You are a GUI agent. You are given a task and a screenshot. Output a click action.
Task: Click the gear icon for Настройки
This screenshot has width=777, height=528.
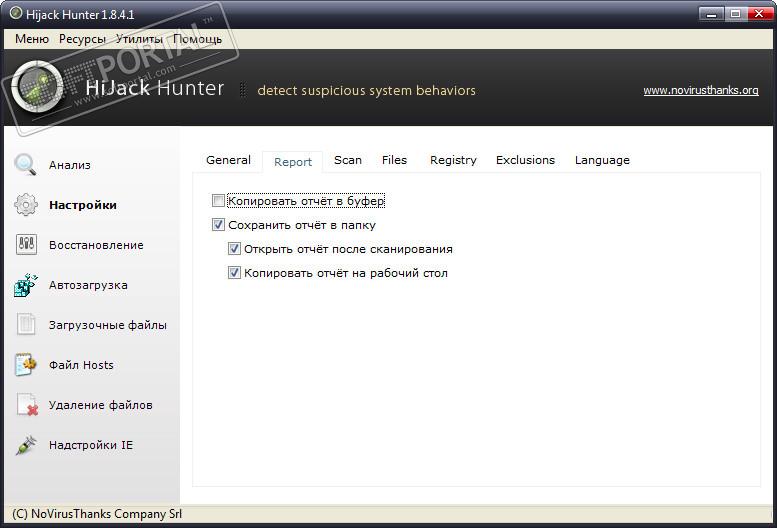[x=26, y=205]
